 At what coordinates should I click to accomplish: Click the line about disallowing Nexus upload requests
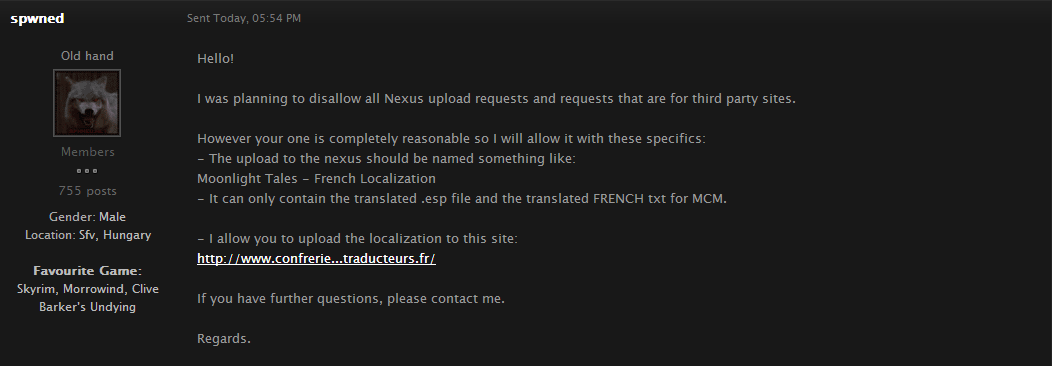pos(496,99)
